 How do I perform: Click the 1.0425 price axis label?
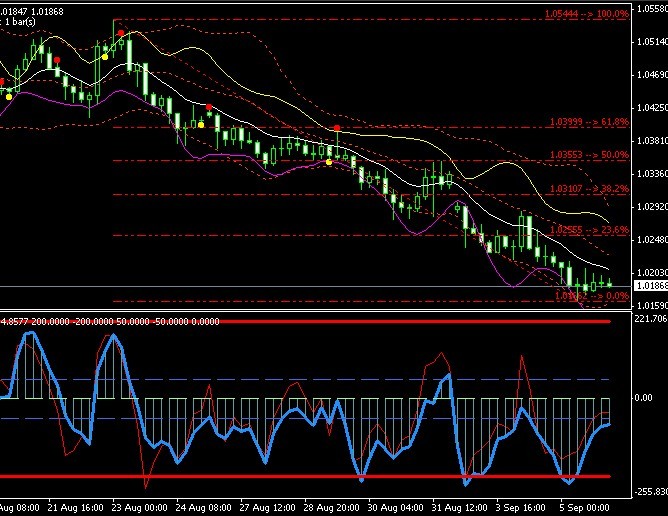(x=652, y=108)
